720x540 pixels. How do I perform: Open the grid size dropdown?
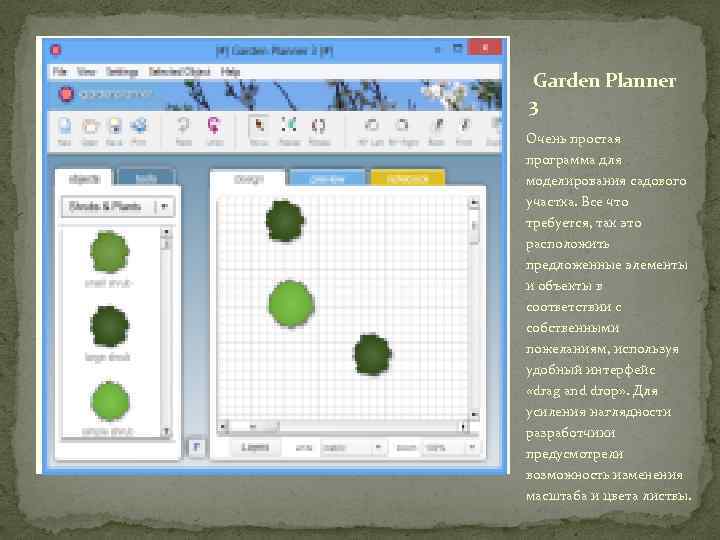[352, 447]
